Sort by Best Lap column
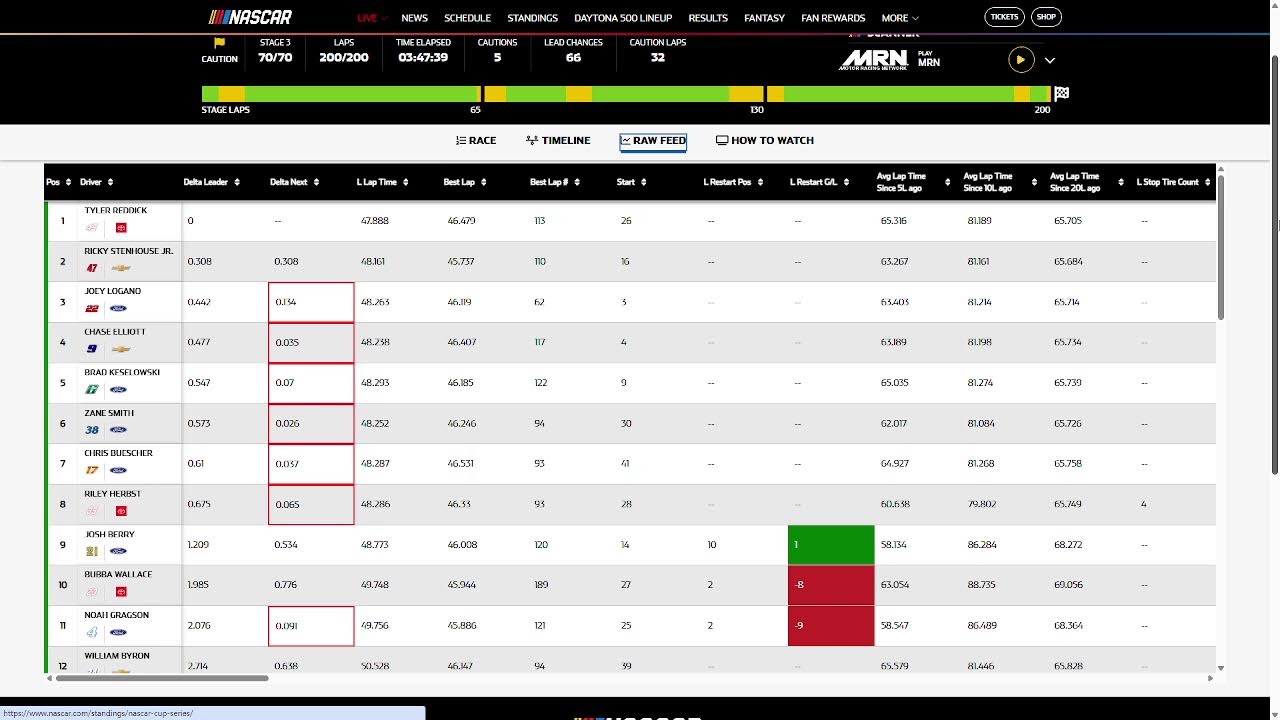 pyautogui.click(x=465, y=182)
